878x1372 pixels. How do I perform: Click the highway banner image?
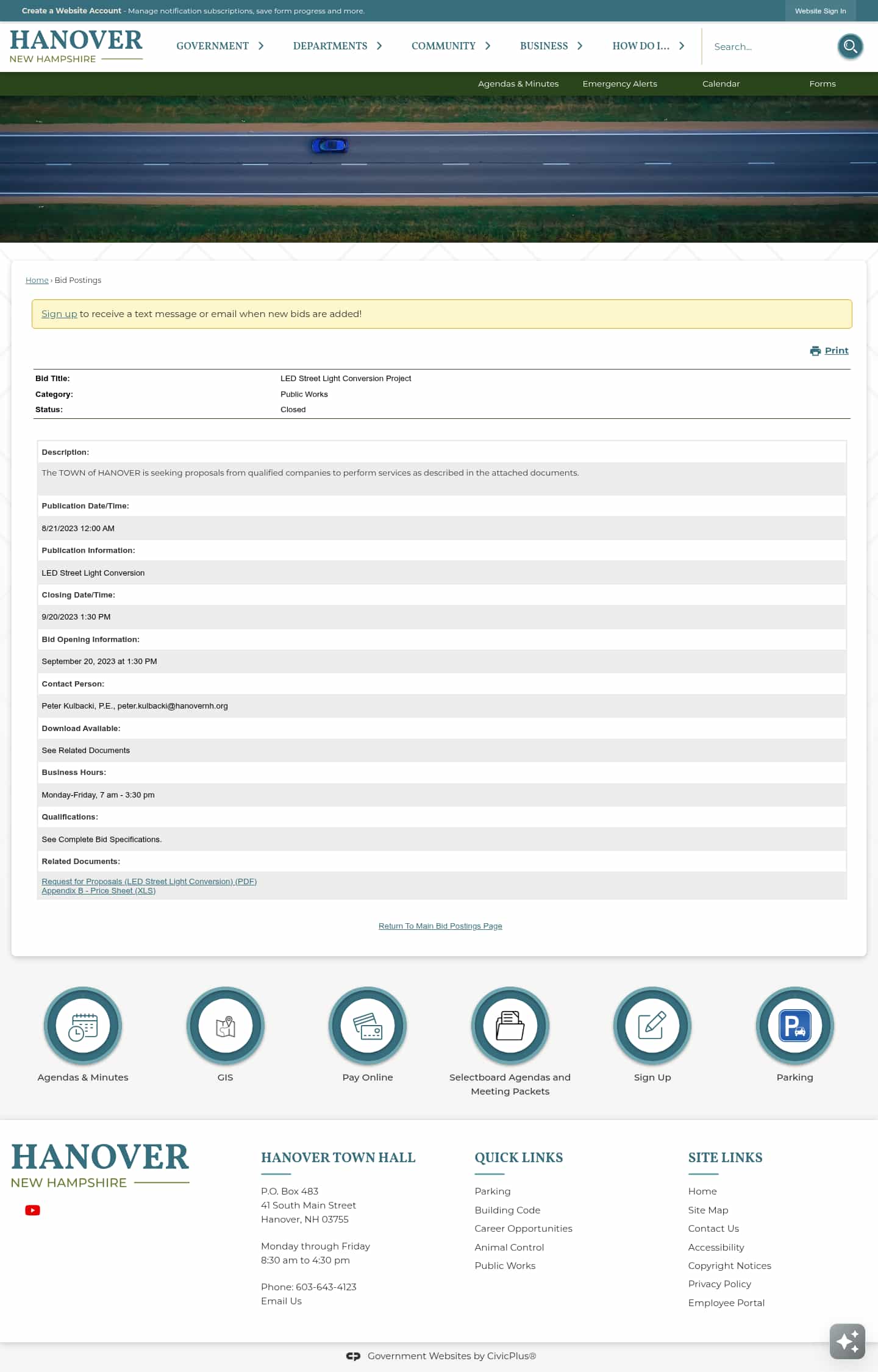point(439,169)
